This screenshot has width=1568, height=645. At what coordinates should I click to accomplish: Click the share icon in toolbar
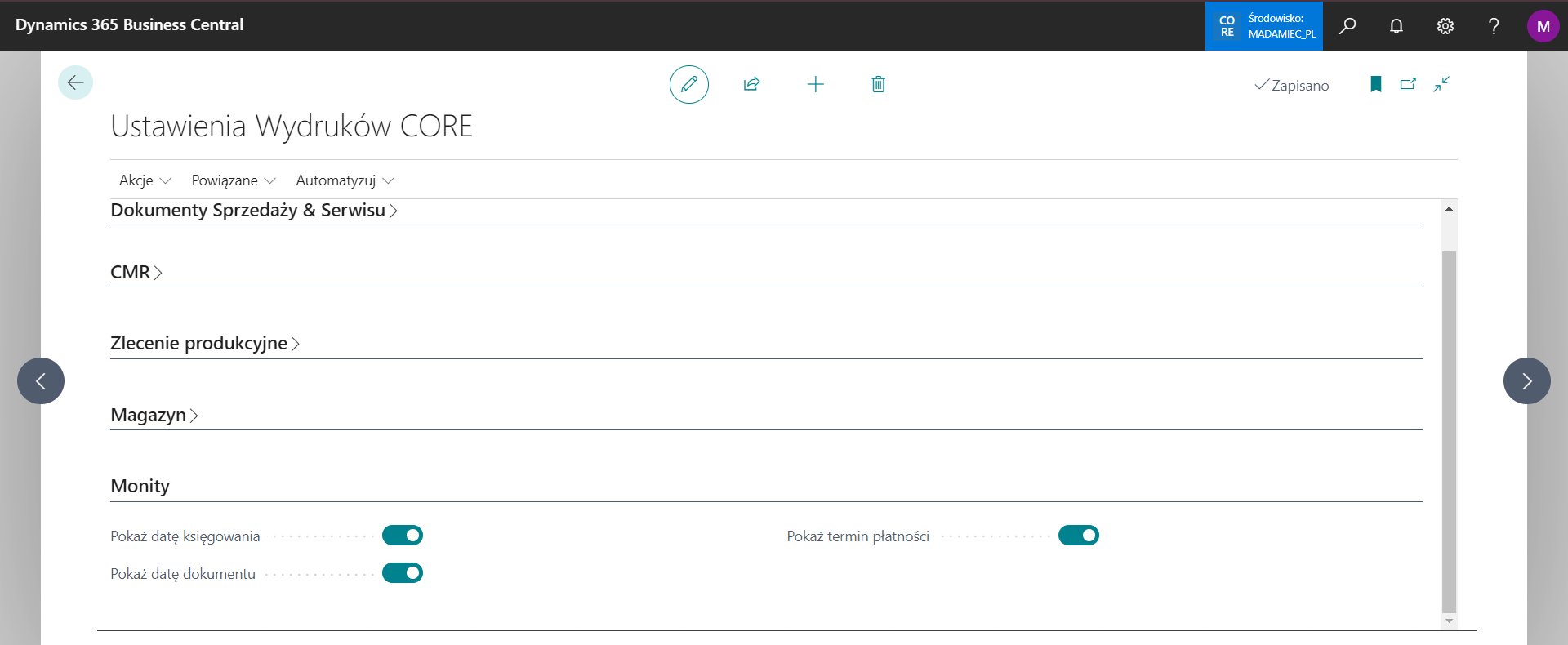coord(751,84)
